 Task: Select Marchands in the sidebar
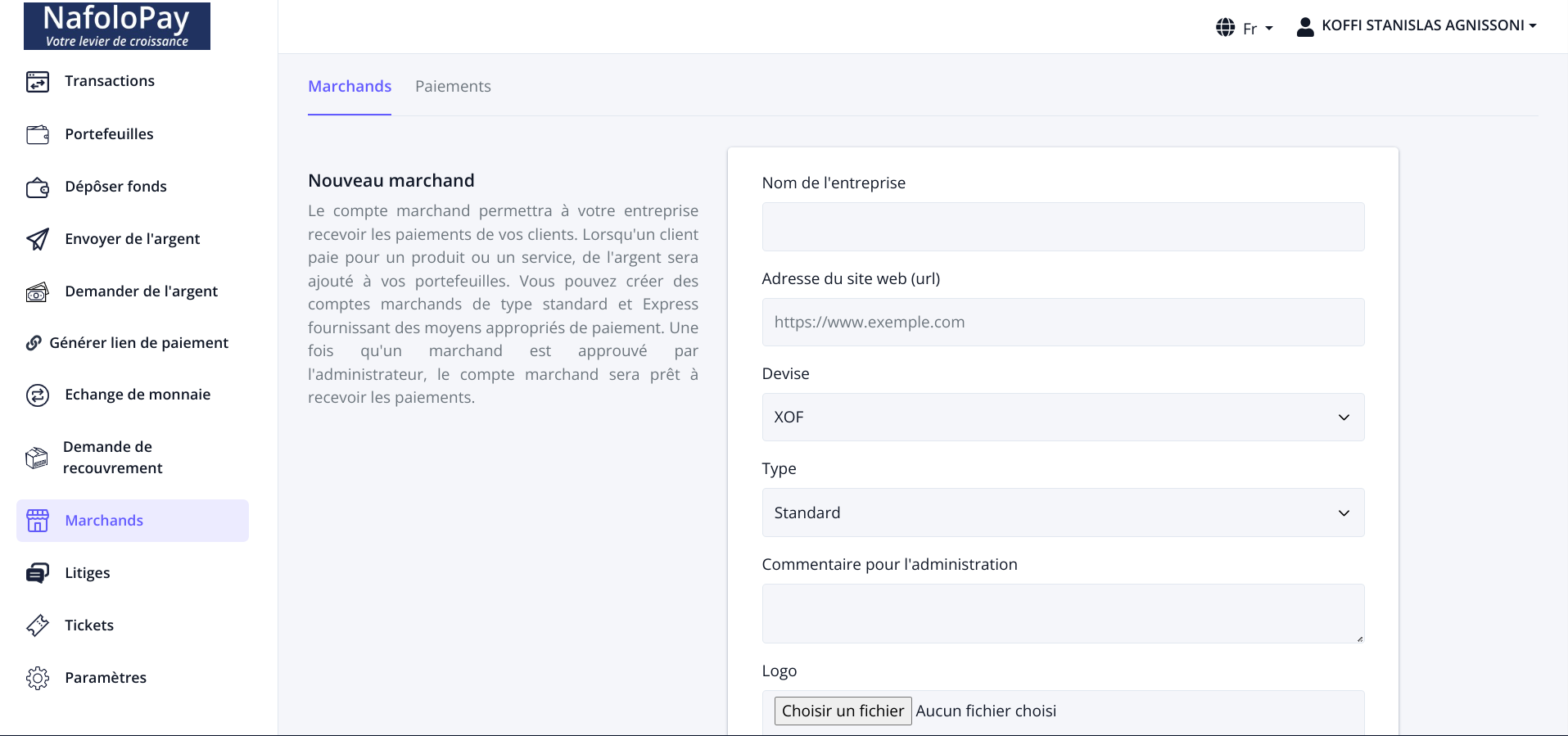point(133,521)
